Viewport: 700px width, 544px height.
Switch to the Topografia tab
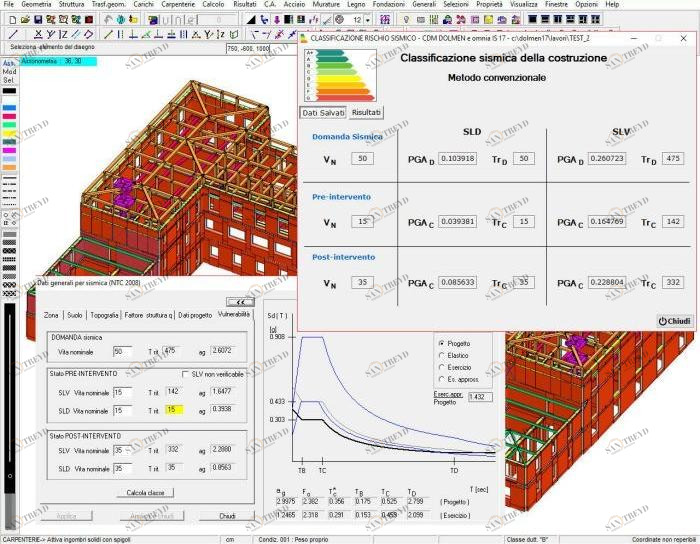pos(104,315)
